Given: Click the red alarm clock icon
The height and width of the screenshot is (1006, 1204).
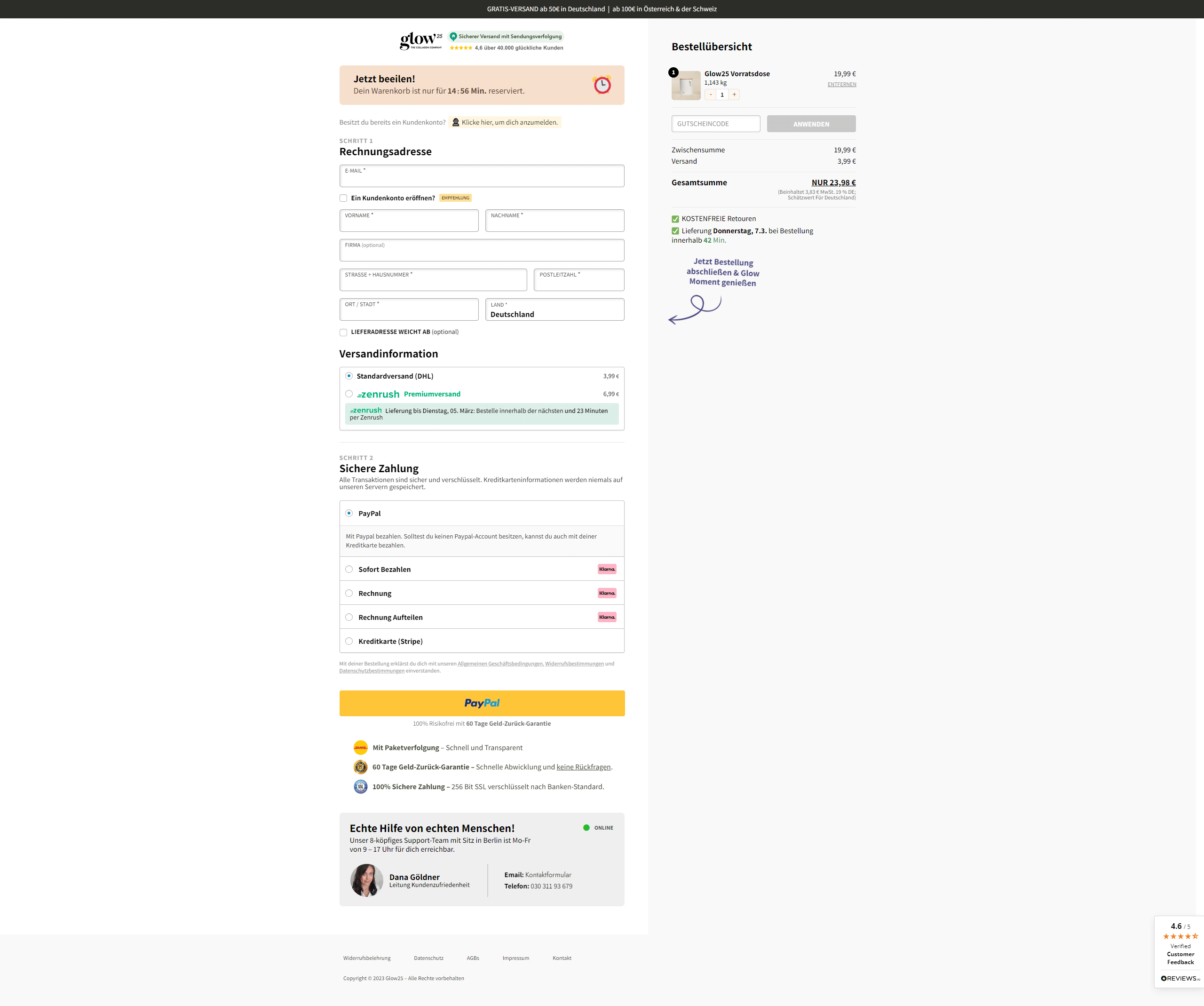Looking at the screenshot, I should pos(602,85).
